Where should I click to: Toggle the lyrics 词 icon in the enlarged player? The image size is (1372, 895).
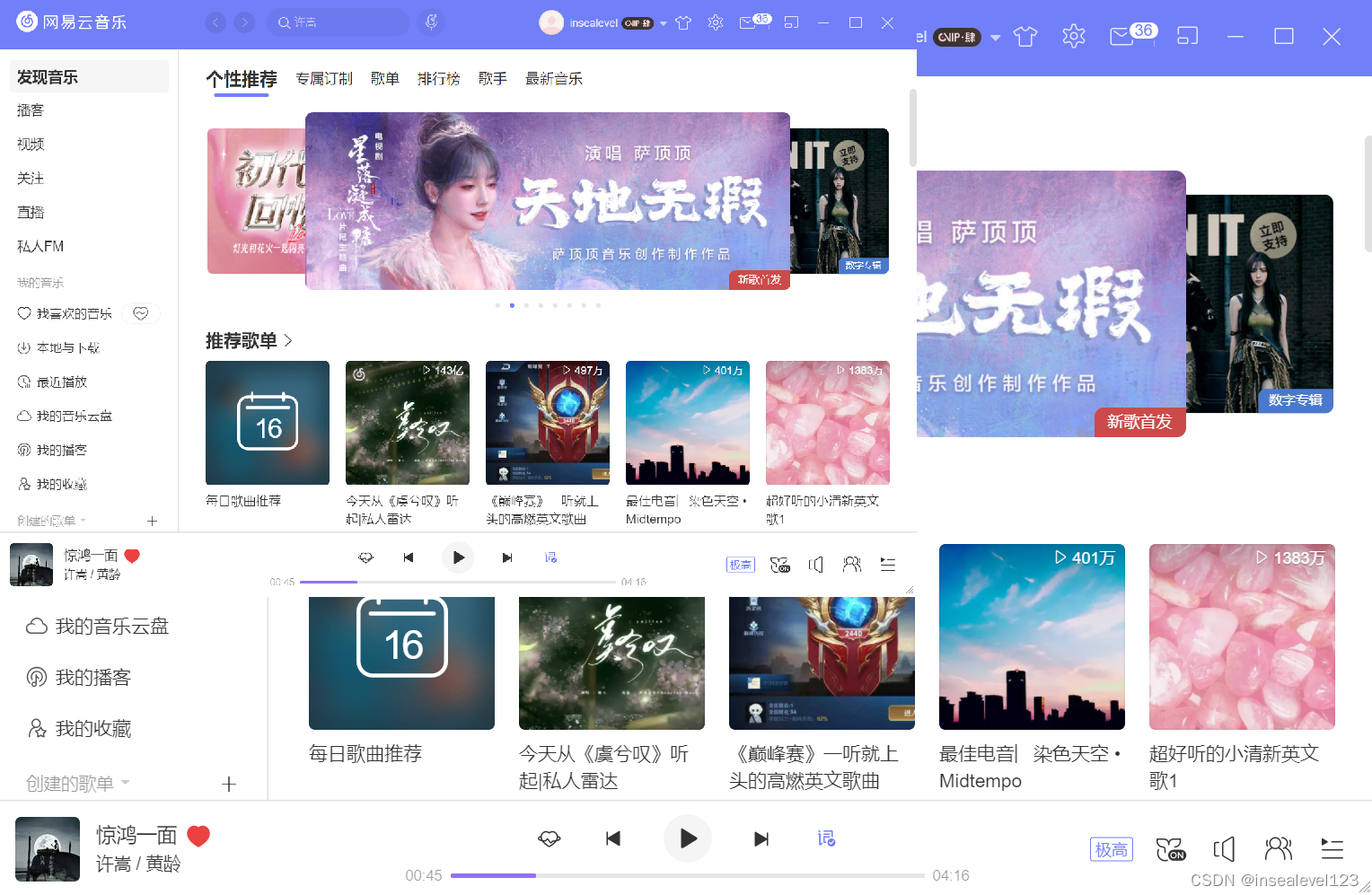827,838
